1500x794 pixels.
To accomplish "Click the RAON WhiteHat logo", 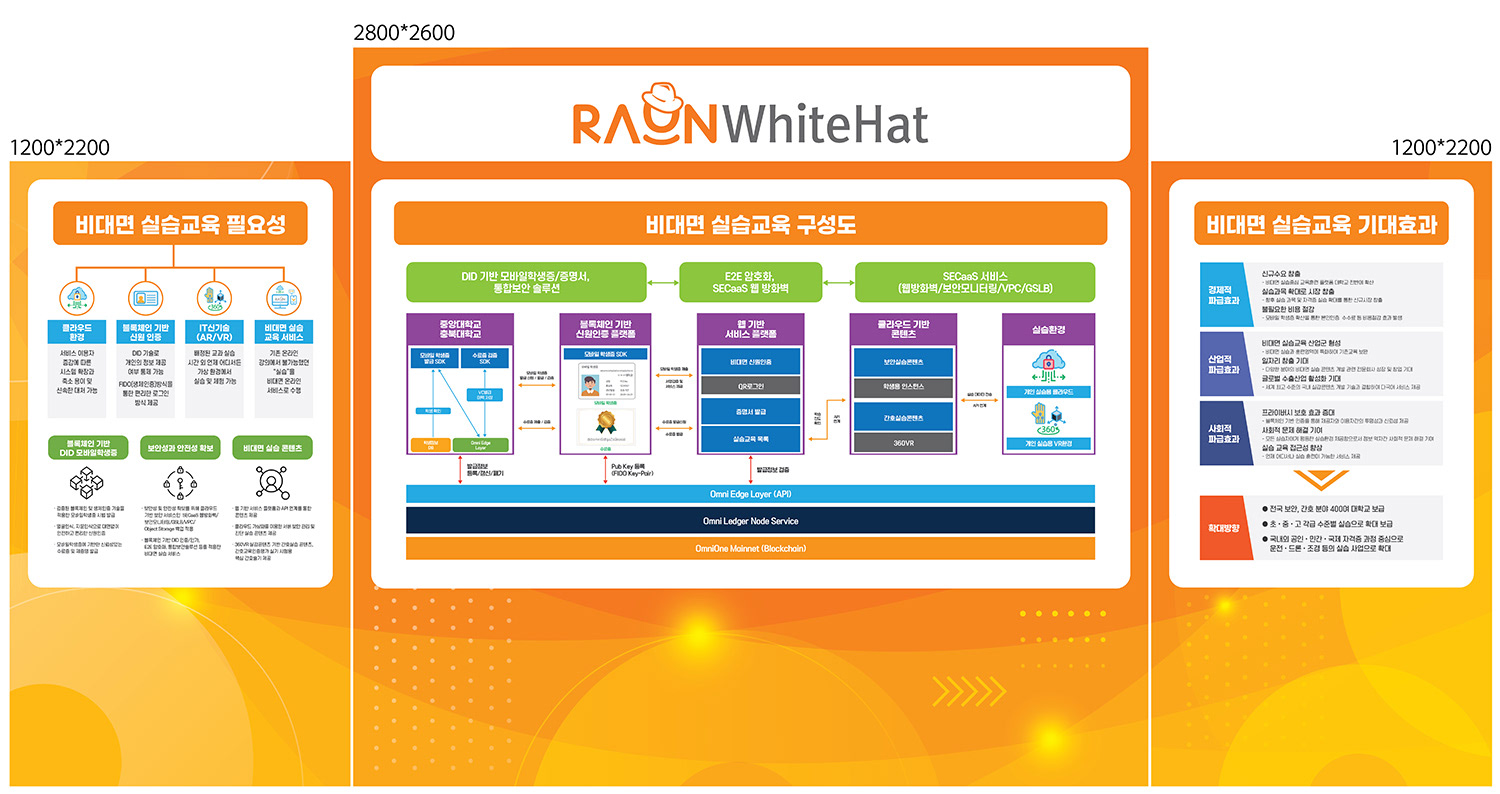I will pos(750,116).
